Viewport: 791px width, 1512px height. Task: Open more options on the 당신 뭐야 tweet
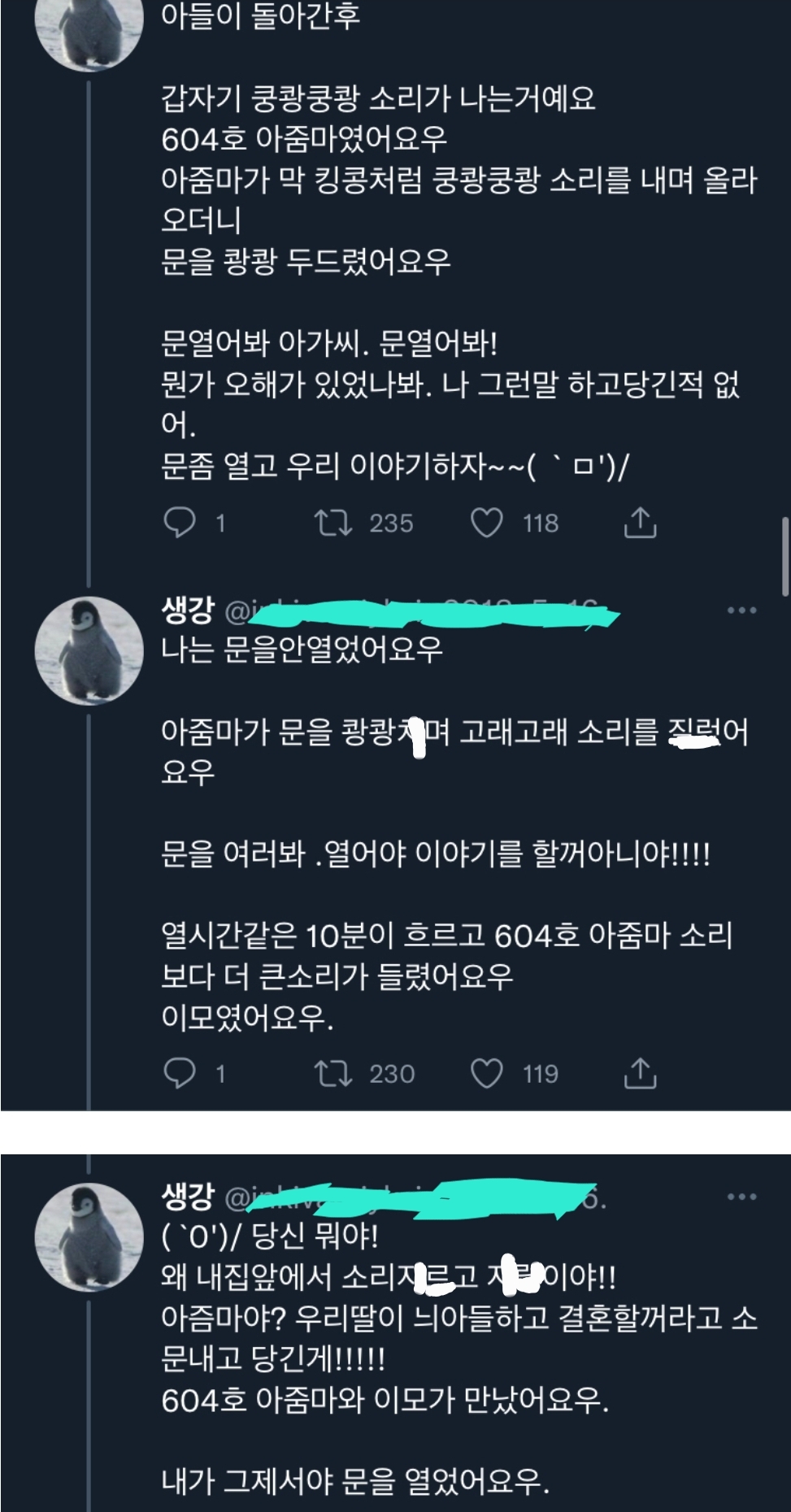(741, 1197)
